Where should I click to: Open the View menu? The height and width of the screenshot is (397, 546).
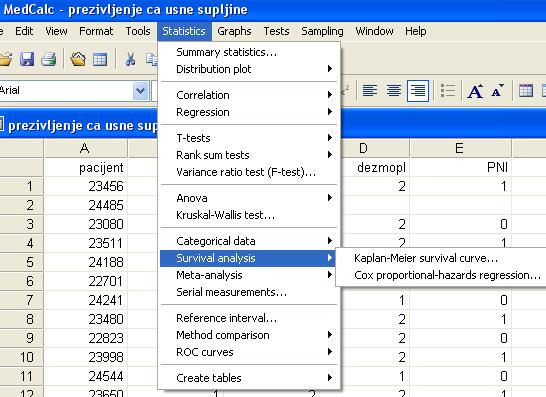tap(56, 31)
